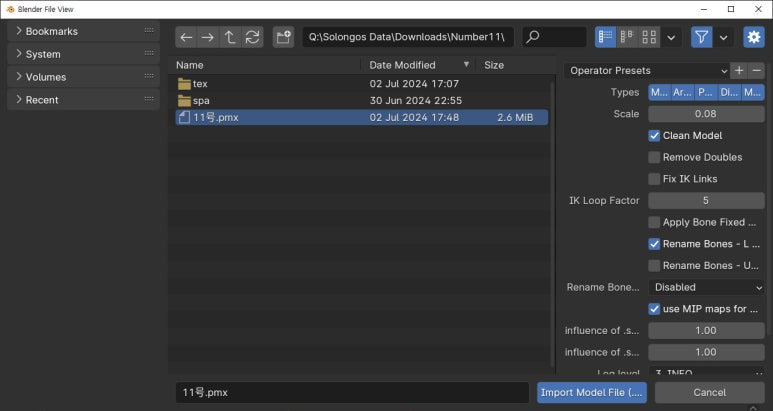This screenshot has height=411, width=773.
Task: Toggle the first M... type button
Action: click(x=660, y=92)
